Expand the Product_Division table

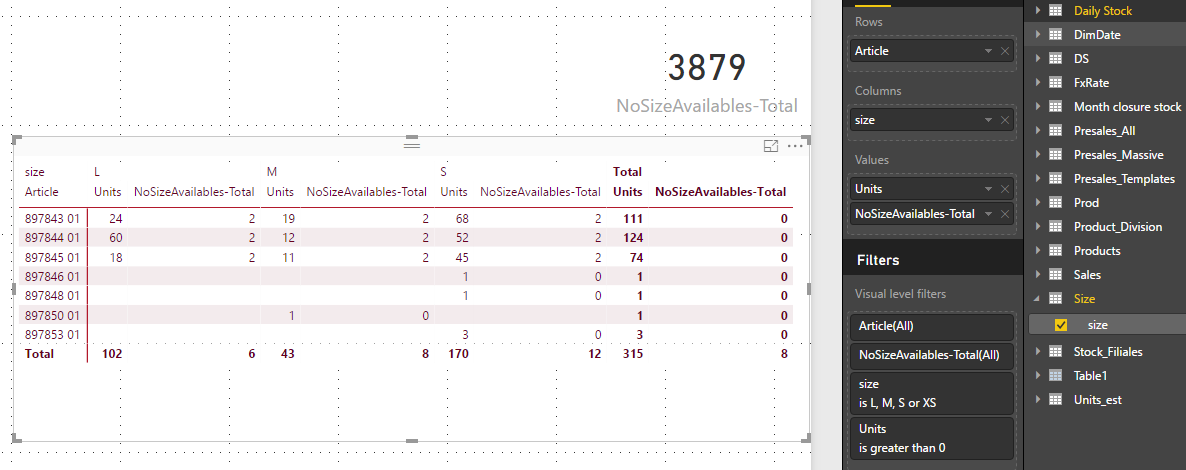[1037, 226]
